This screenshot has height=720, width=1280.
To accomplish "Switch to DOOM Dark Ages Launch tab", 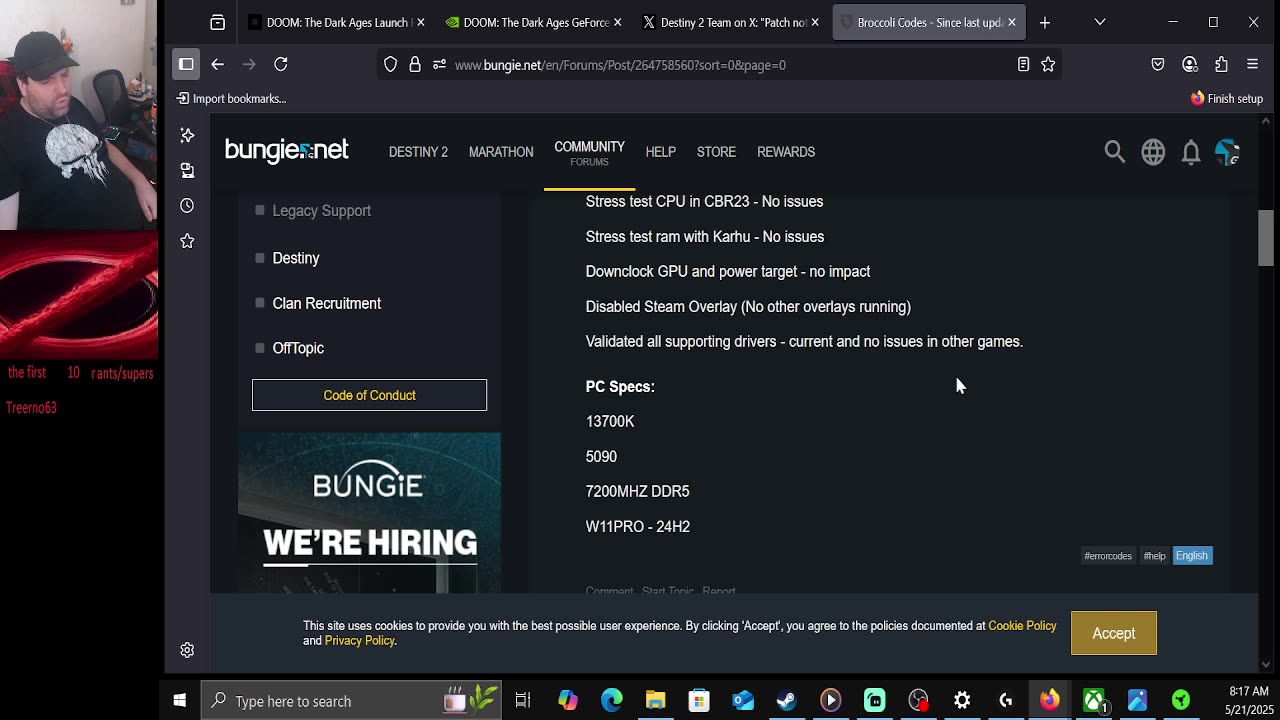I will click(x=328, y=22).
